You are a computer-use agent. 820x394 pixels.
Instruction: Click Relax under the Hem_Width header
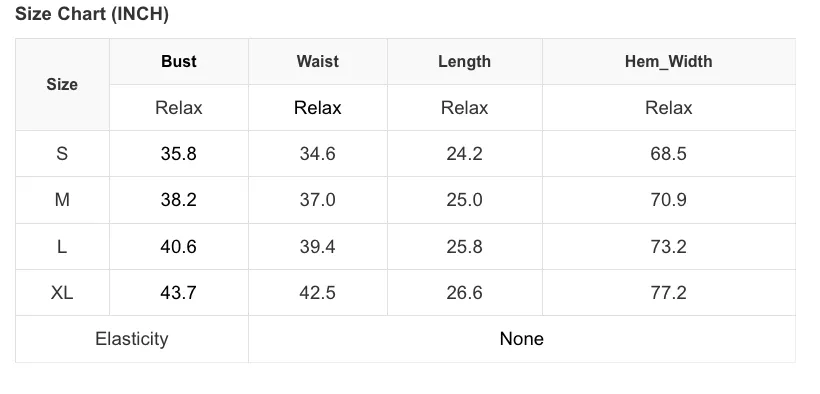668,108
